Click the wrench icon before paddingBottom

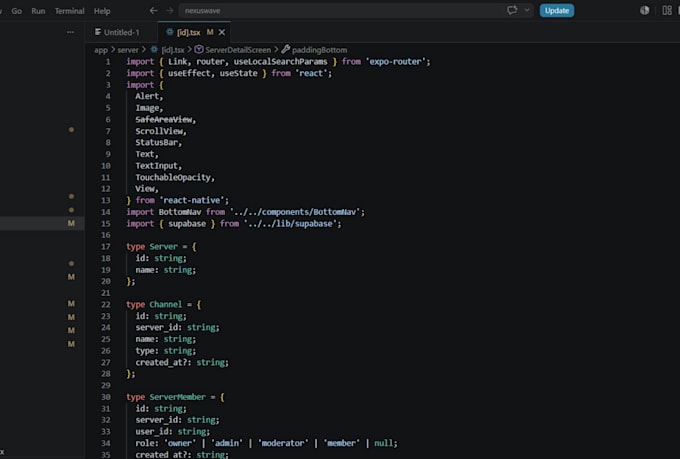tap(286, 49)
